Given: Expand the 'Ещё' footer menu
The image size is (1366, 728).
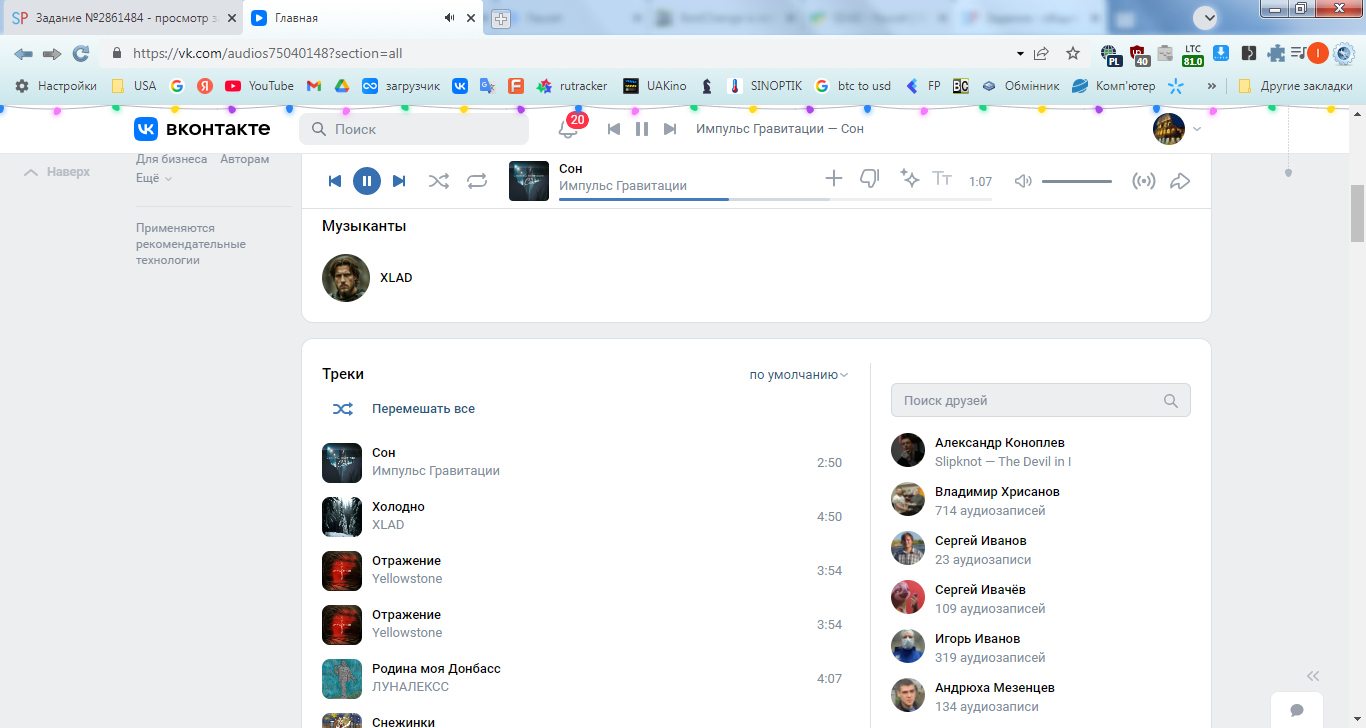Looking at the screenshot, I should coord(154,178).
